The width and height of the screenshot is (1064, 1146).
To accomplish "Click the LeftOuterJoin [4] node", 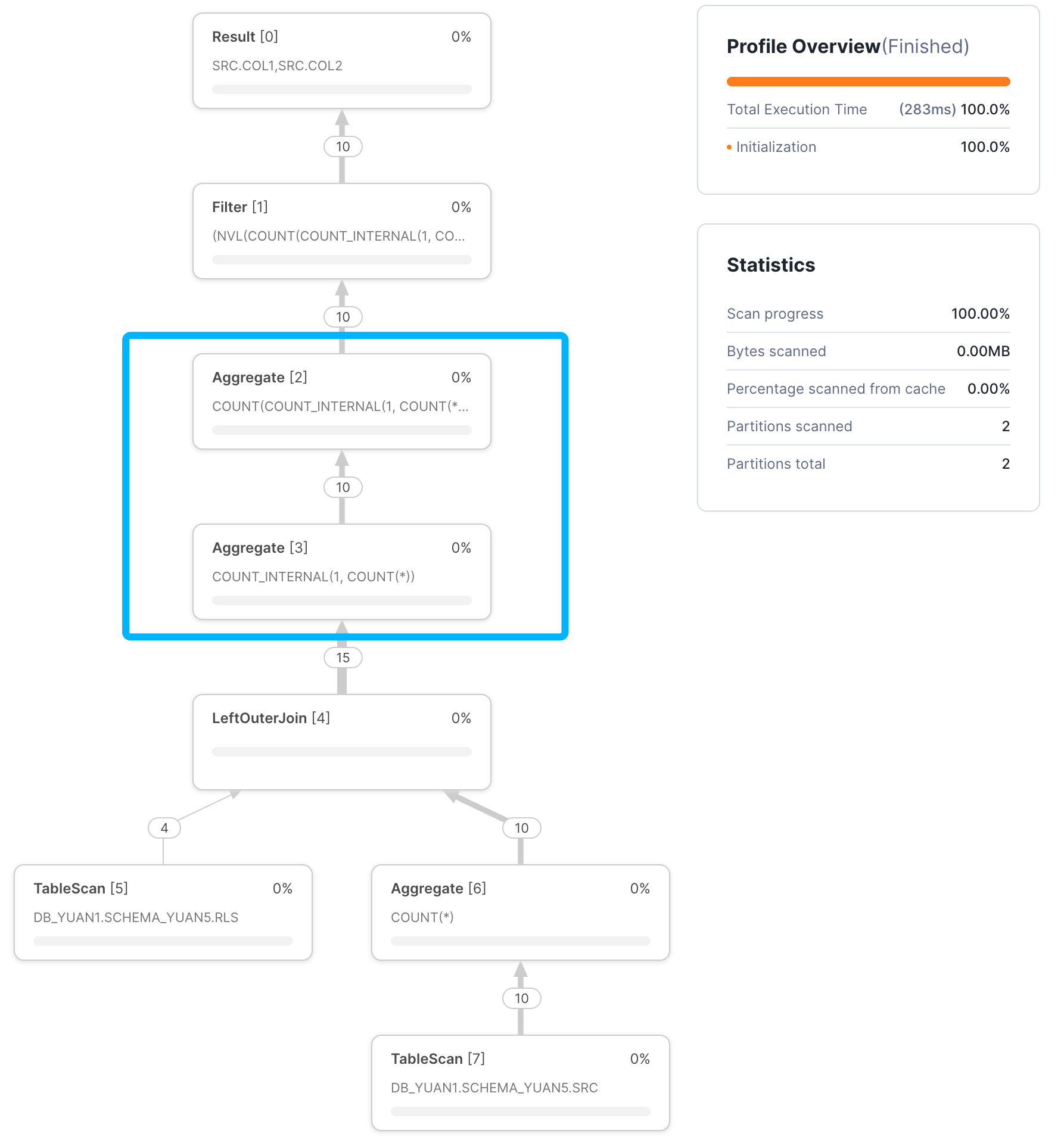I will point(341,742).
